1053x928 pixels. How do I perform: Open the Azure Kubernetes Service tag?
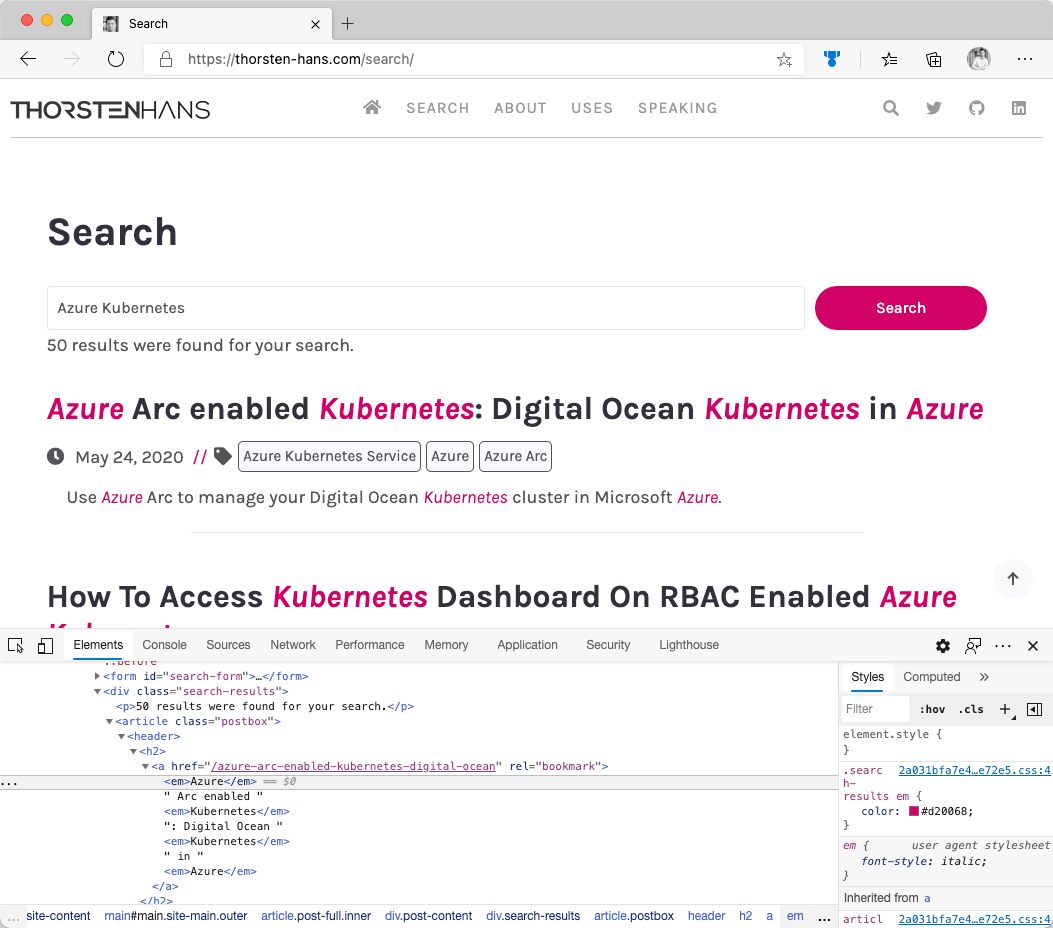click(x=329, y=456)
